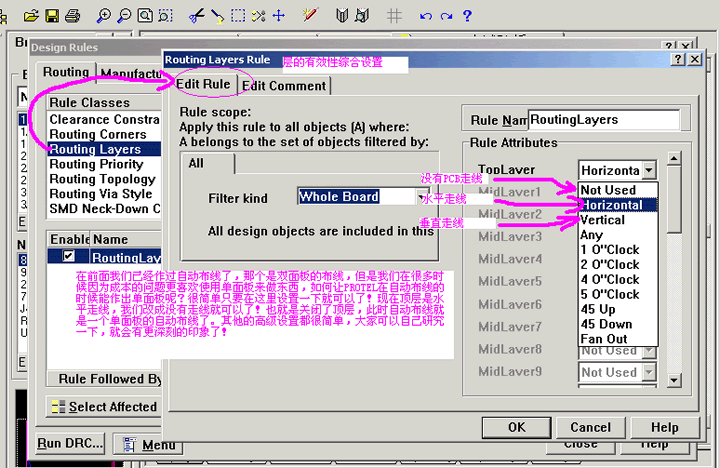The width and height of the screenshot is (720, 468).
Task: Click the Rule Attributes scroll up arrow
Action: [674, 158]
